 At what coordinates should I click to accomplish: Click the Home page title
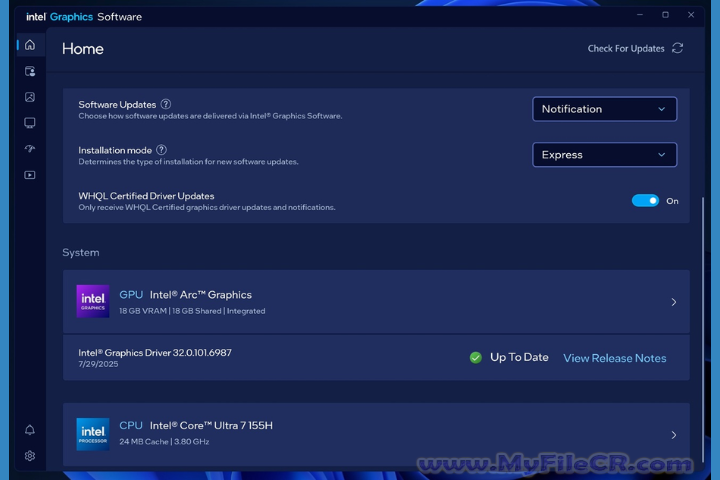point(83,49)
